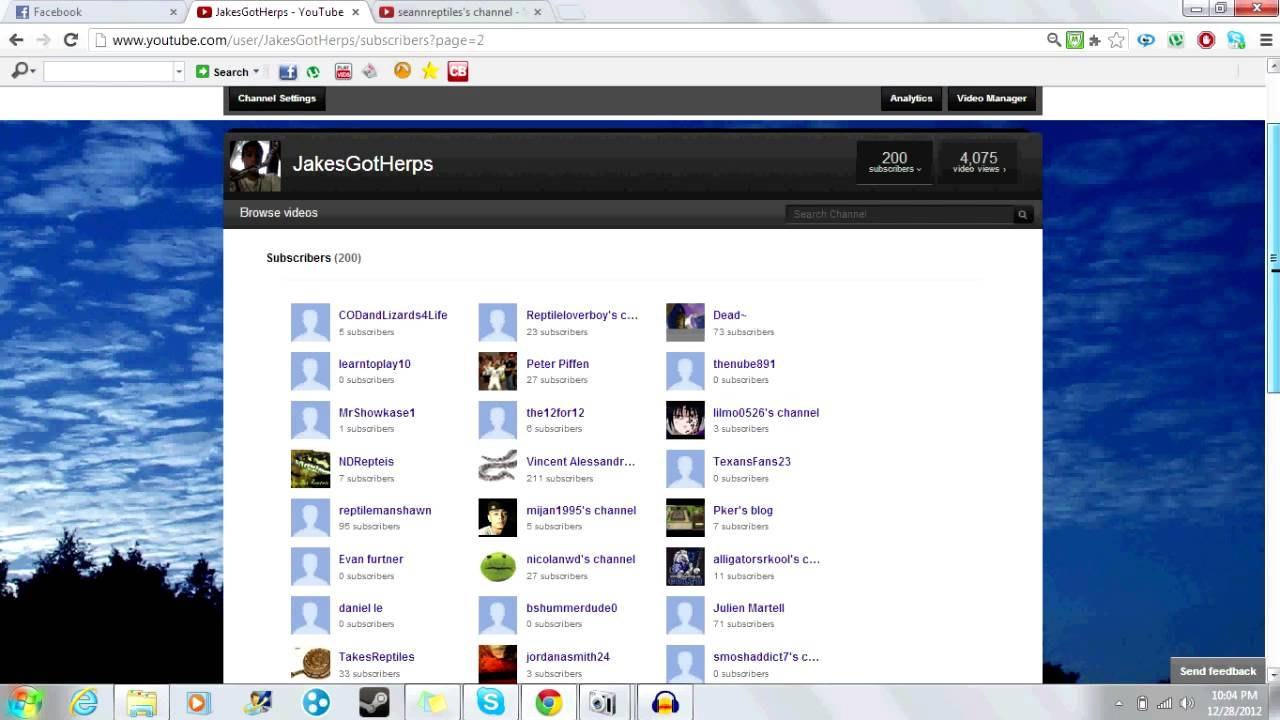Viewport: 1280px width, 720px height.
Task: Click the browser Forward arrow
Action: tap(43, 40)
